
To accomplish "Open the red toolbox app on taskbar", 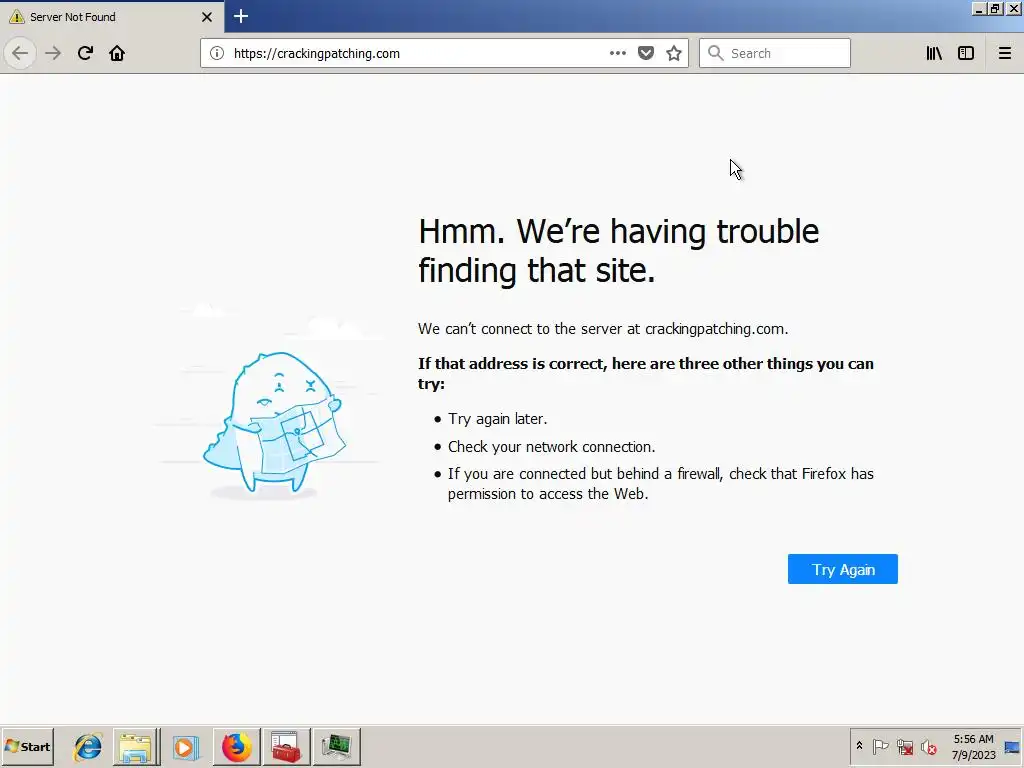I will coord(286,746).
